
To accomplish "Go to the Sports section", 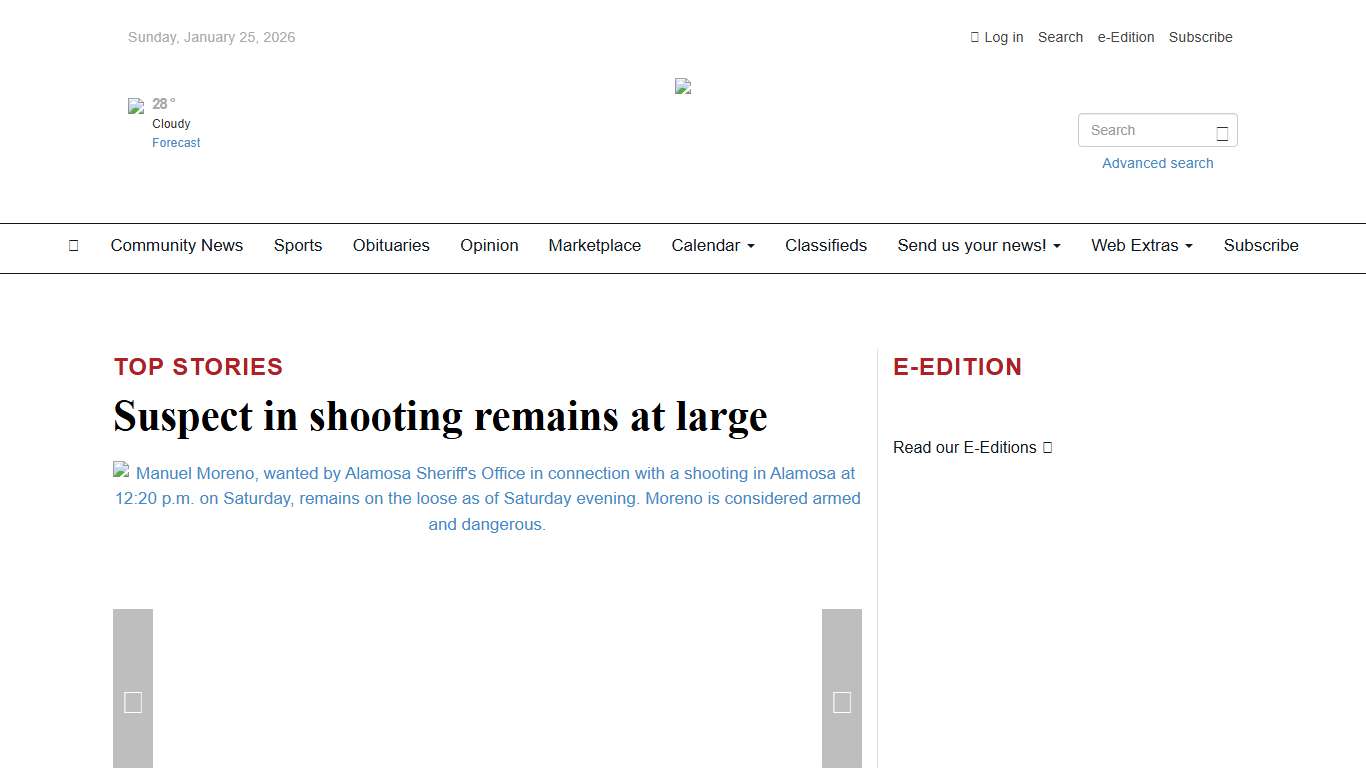I will [298, 246].
